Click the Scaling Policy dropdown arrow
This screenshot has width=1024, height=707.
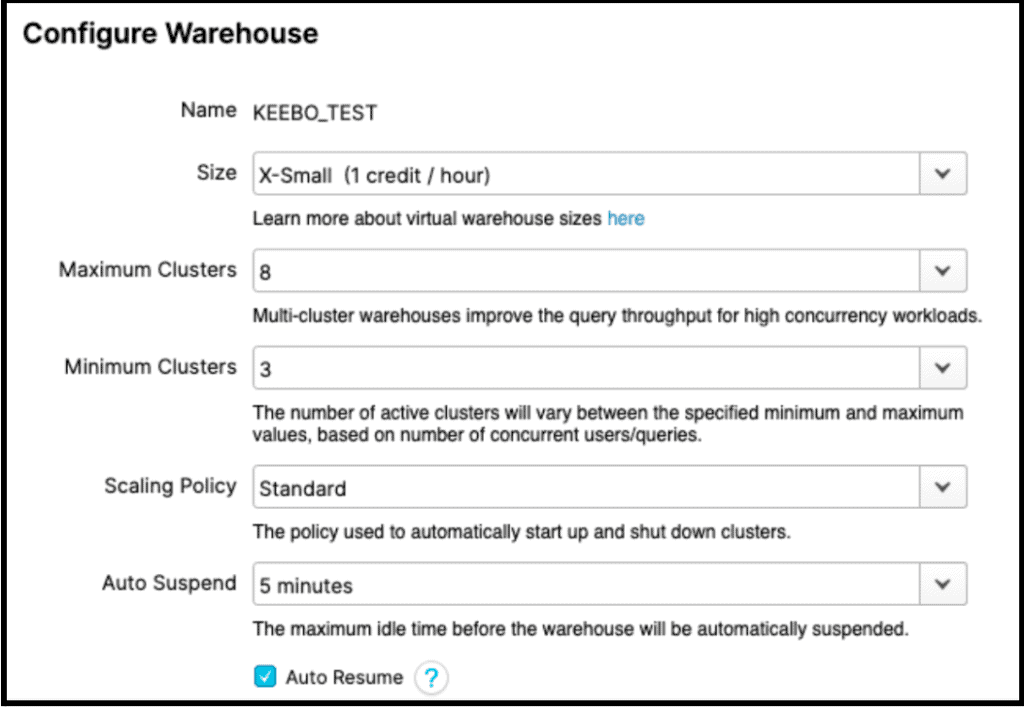click(942, 487)
